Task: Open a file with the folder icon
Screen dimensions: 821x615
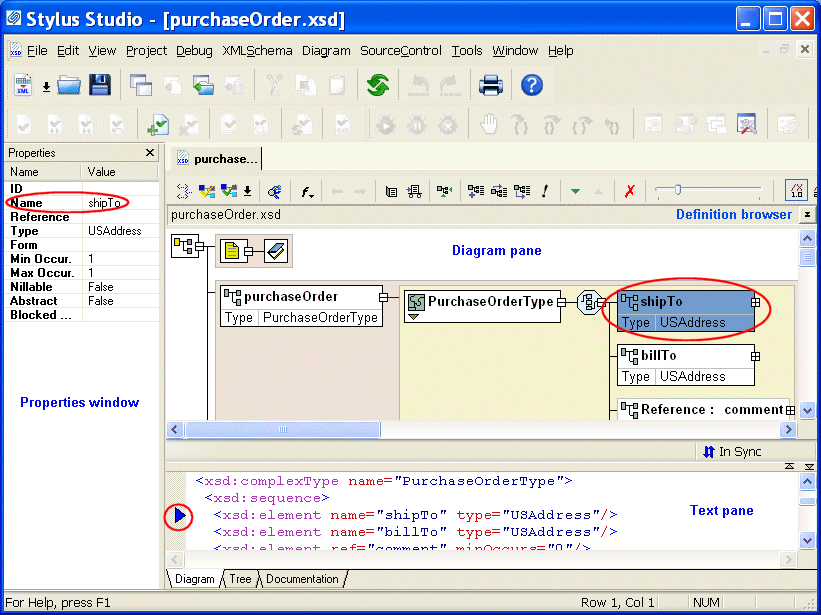Action: pyautogui.click(x=69, y=86)
